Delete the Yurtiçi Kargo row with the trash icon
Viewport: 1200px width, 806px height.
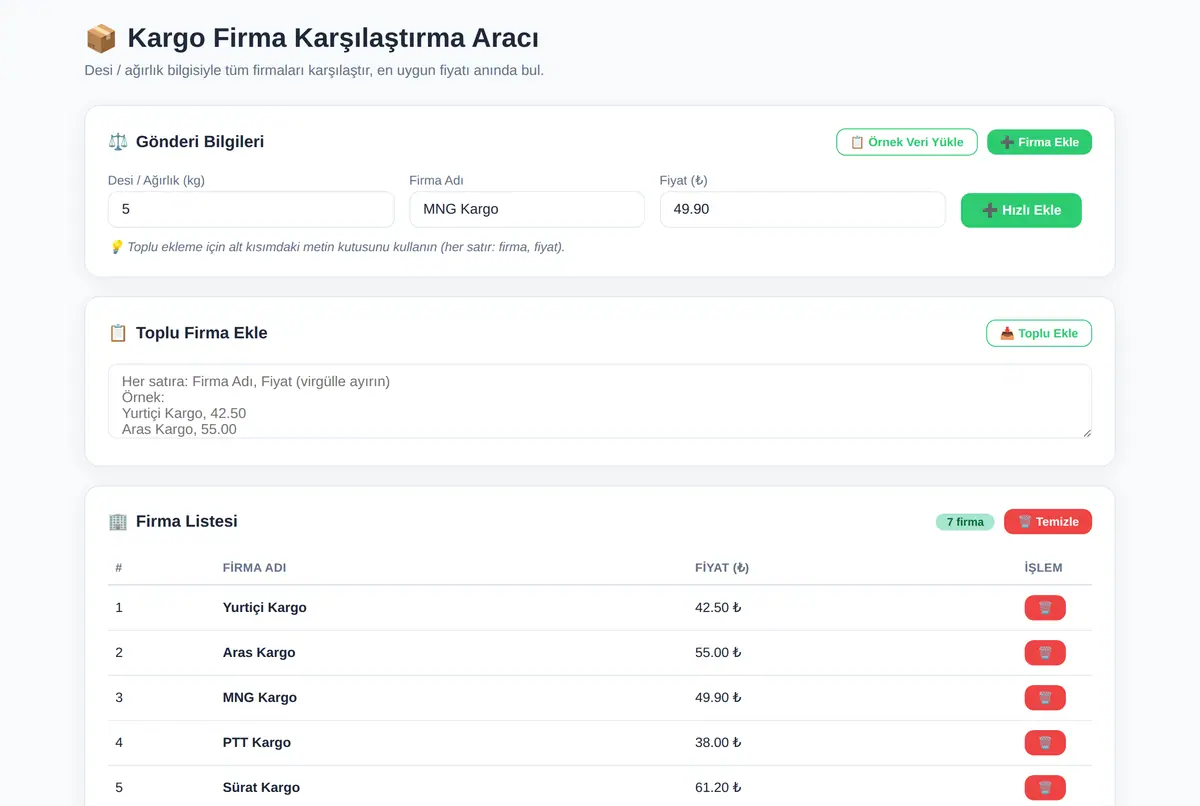(x=1045, y=608)
